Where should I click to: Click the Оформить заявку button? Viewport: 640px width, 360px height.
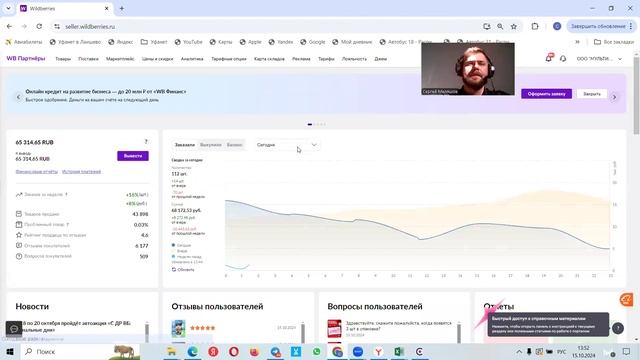coord(546,94)
